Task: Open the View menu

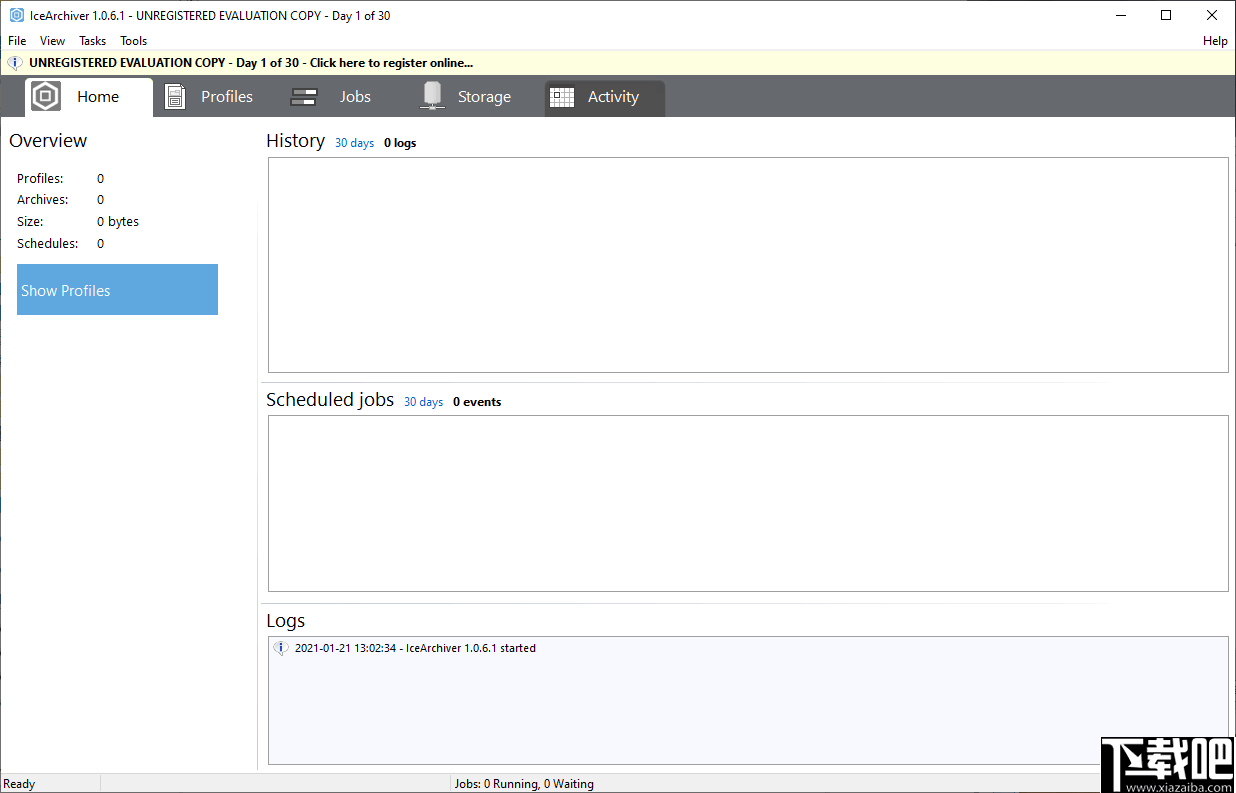Action: coord(52,41)
